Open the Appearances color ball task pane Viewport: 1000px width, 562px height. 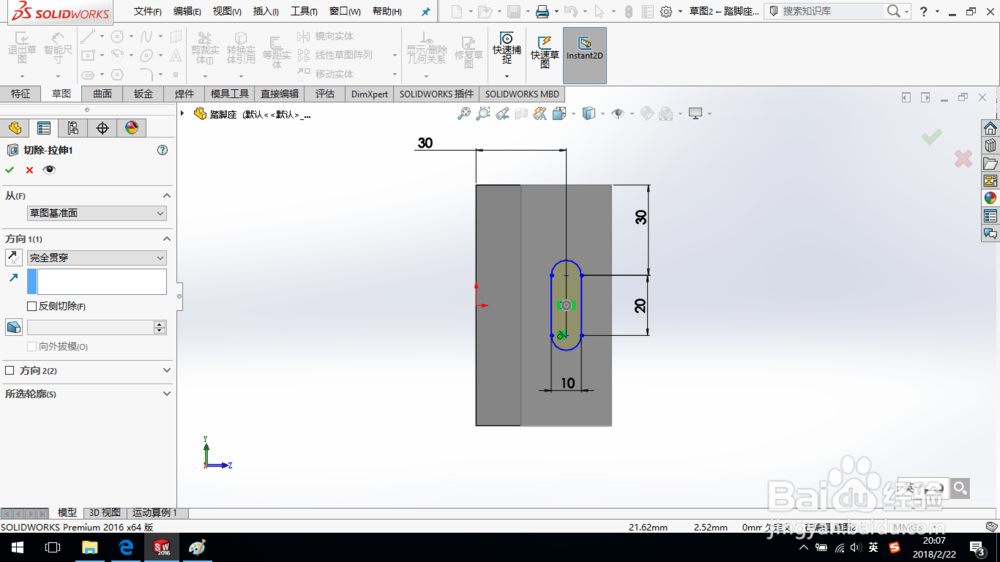pyautogui.click(x=990, y=198)
